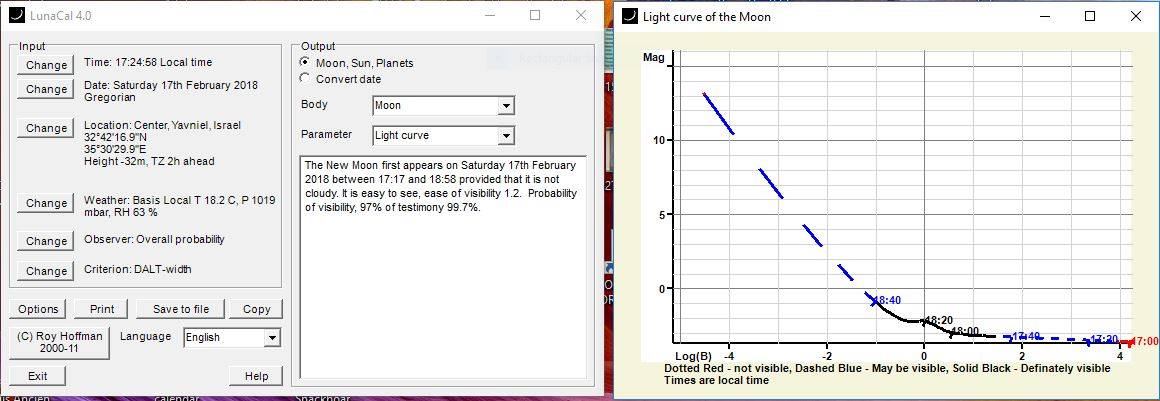Click the 18:40 marker on light curve
Image resolution: width=1160 pixels, height=401 pixels.
click(886, 300)
